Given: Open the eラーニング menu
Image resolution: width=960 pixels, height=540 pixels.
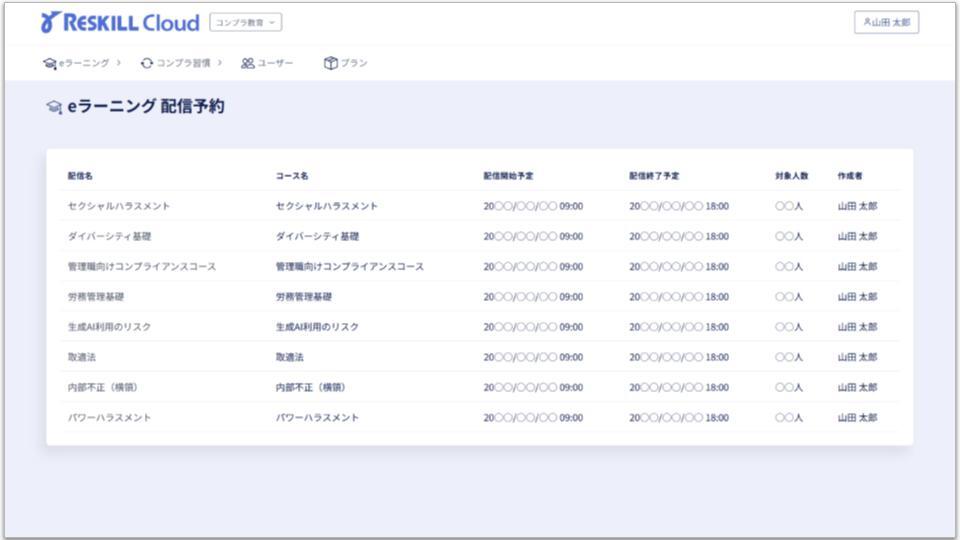Looking at the screenshot, I should [x=82, y=63].
